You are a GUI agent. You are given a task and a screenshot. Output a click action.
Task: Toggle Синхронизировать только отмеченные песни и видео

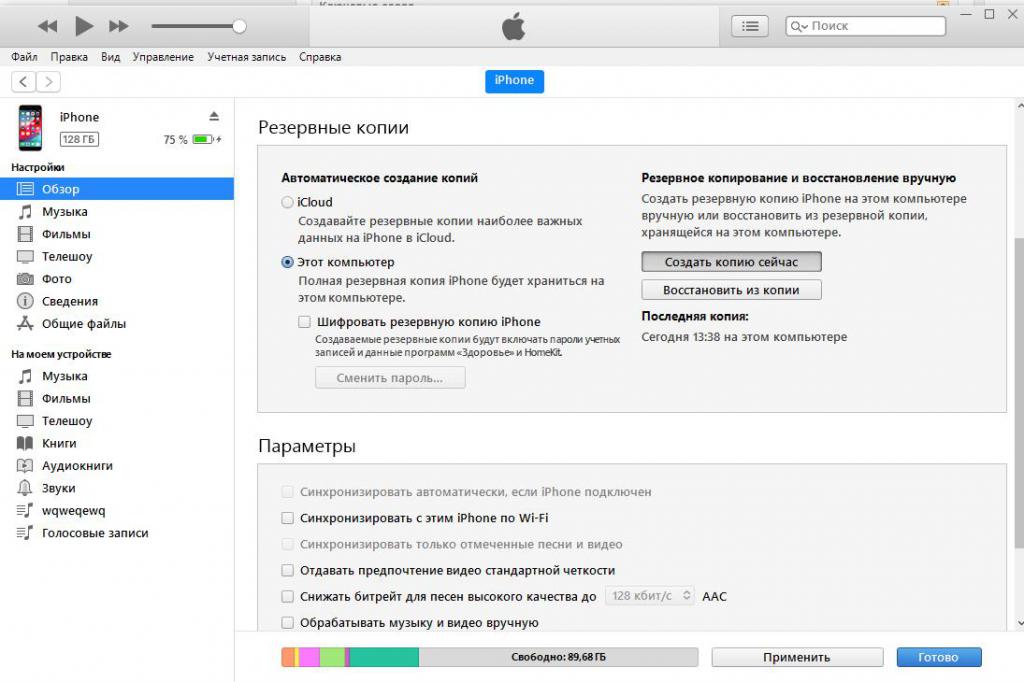[287, 544]
